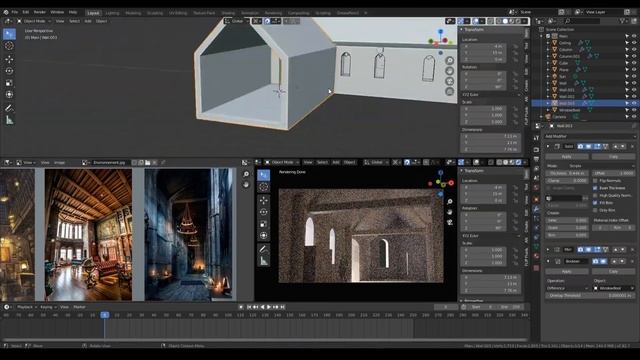The height and width of the screenshot is (360, 640).
Task: Select the Measure tool in top viewport
Action: (x=9, y=120)
